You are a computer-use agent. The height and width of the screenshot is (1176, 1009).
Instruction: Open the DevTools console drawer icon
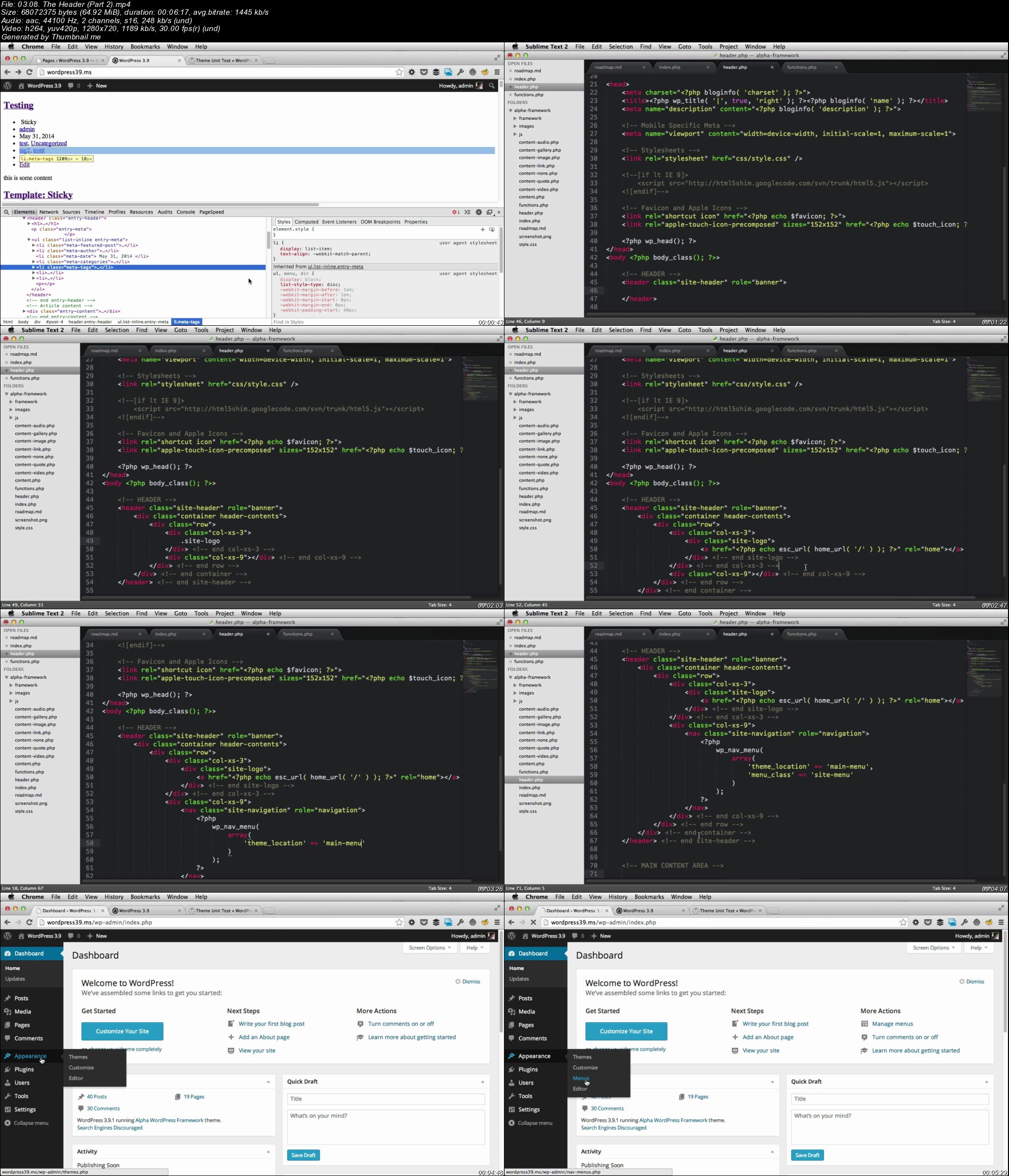pyautogui.click(x=468, y=212)
